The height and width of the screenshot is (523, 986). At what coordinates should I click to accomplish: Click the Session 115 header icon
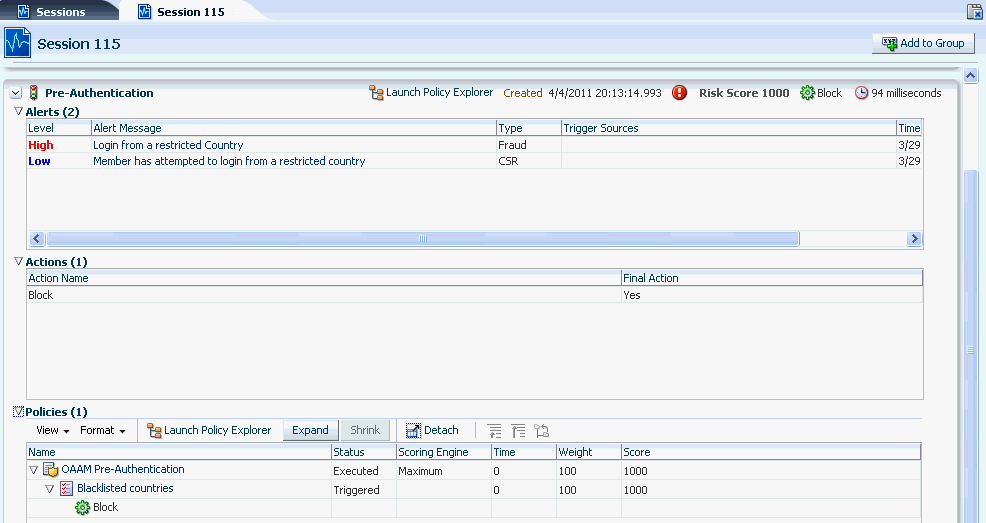click(18, 43)
